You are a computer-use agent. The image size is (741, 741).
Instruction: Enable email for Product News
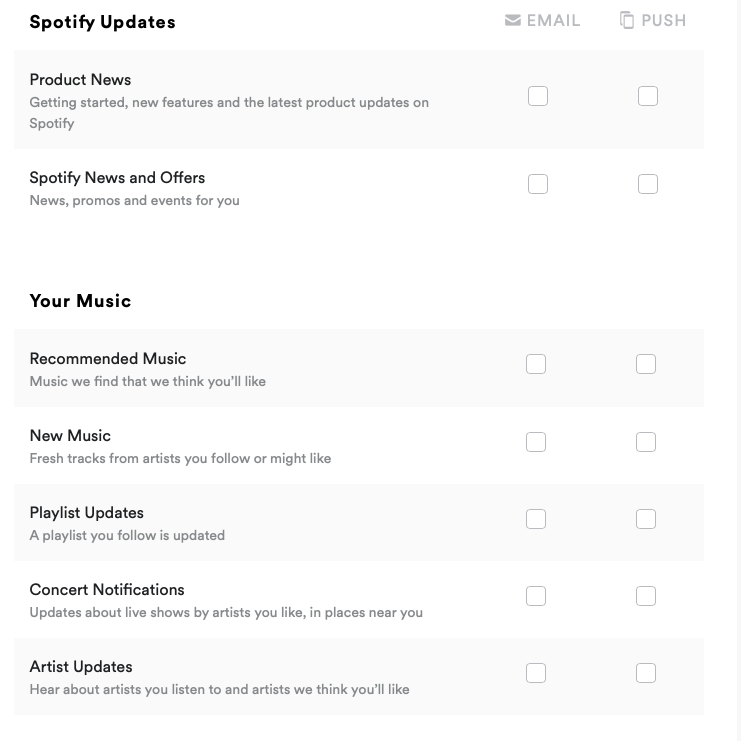click(538, 96)
